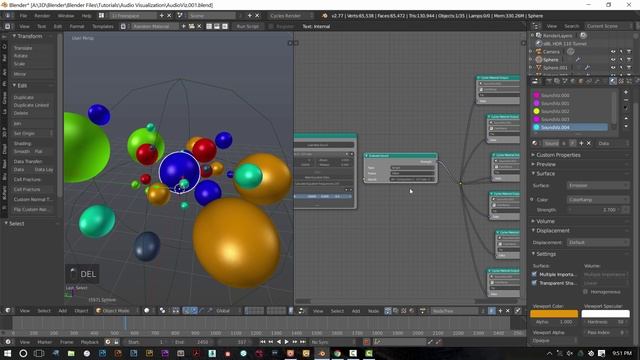Toggle render camera icon for Sphere row

point(629,60)
